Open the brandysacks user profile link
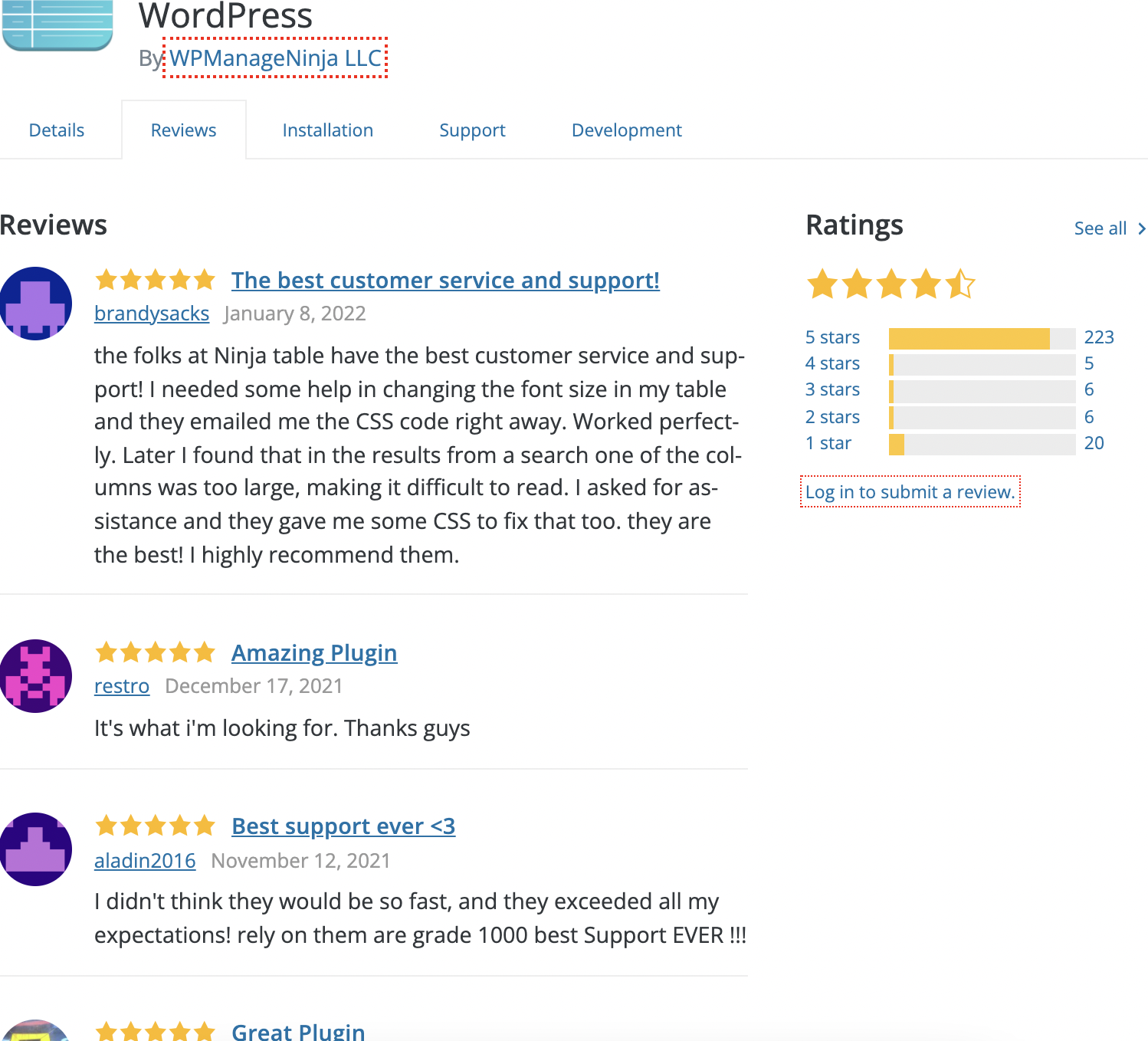The width and height of the screenshot is (1148, 1041). [x=152, y=314]
